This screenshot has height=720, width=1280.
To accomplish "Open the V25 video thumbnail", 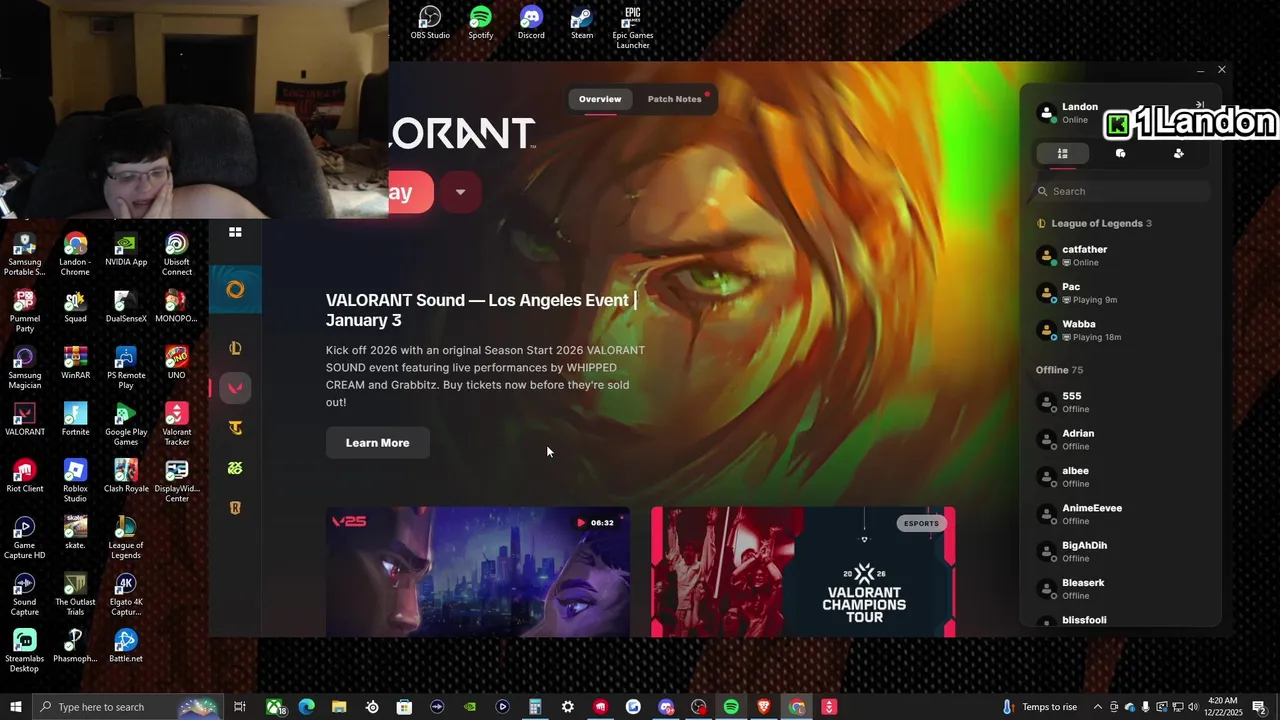I will coord(478,572).
